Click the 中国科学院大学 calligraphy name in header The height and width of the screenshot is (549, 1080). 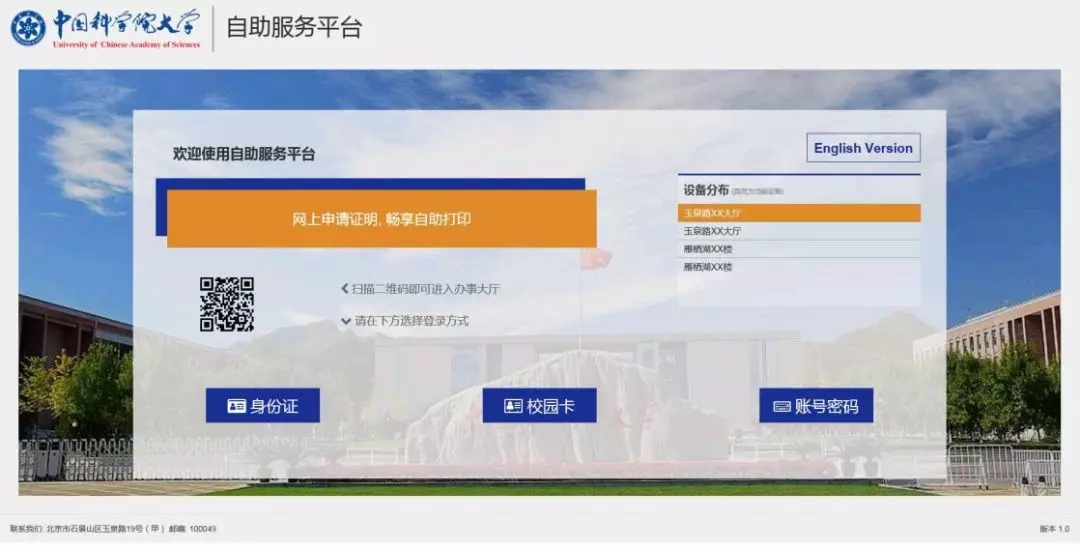[125, 24]
